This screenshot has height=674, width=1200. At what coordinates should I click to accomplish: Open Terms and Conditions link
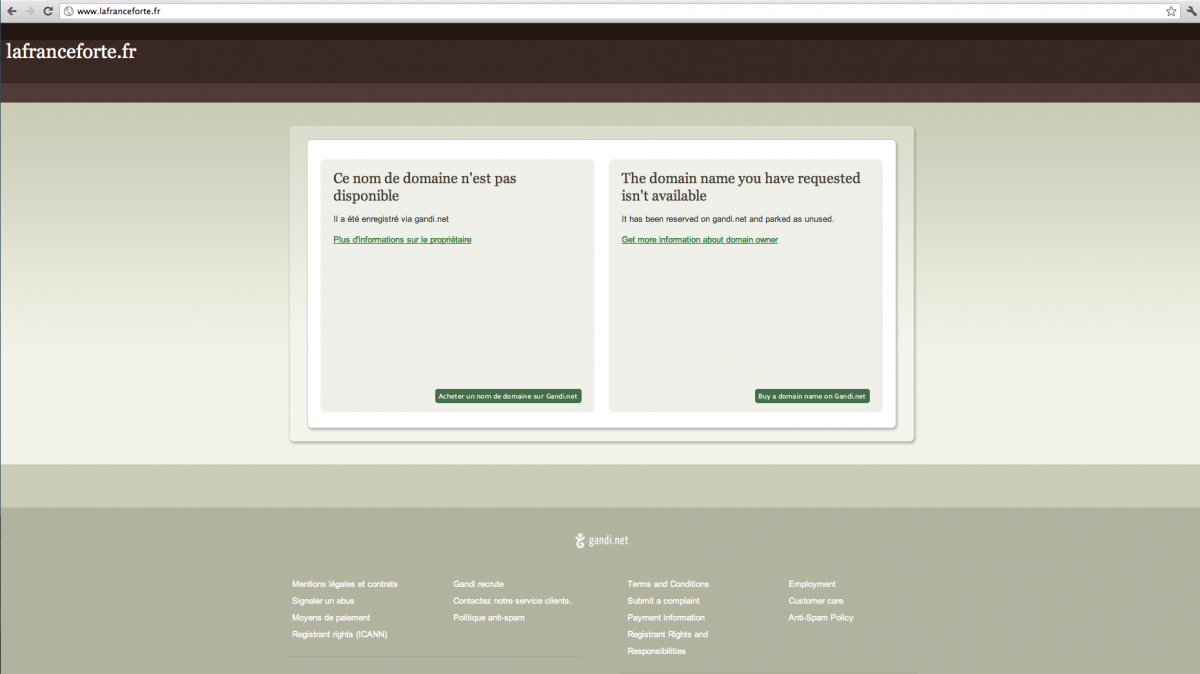coord(668,584)
